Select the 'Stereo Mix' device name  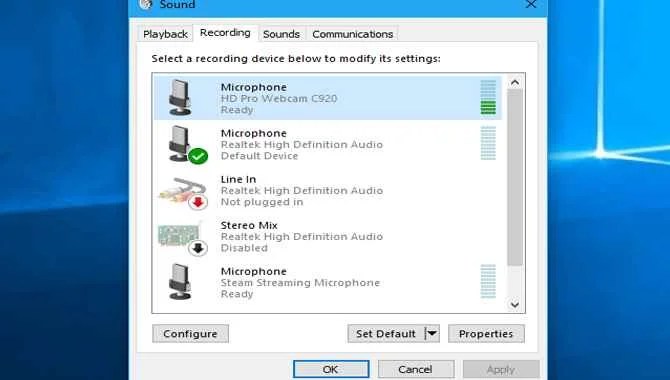point(249,225)
